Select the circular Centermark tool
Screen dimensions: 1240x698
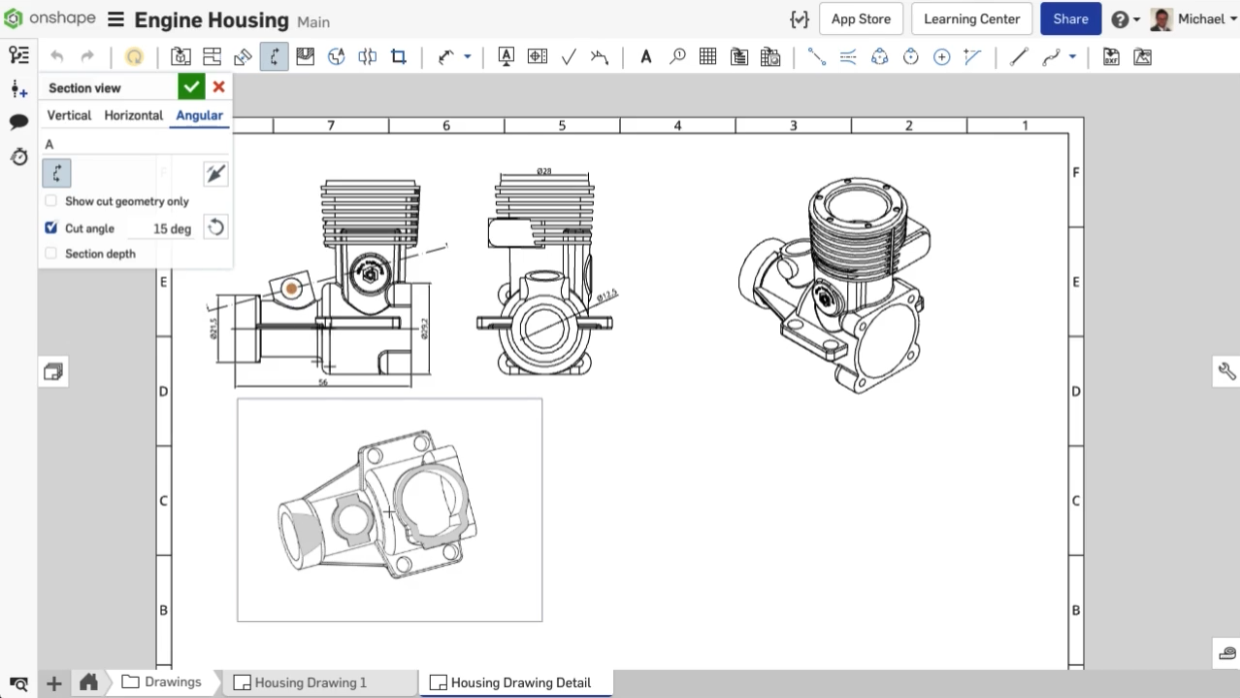point(941,57)
